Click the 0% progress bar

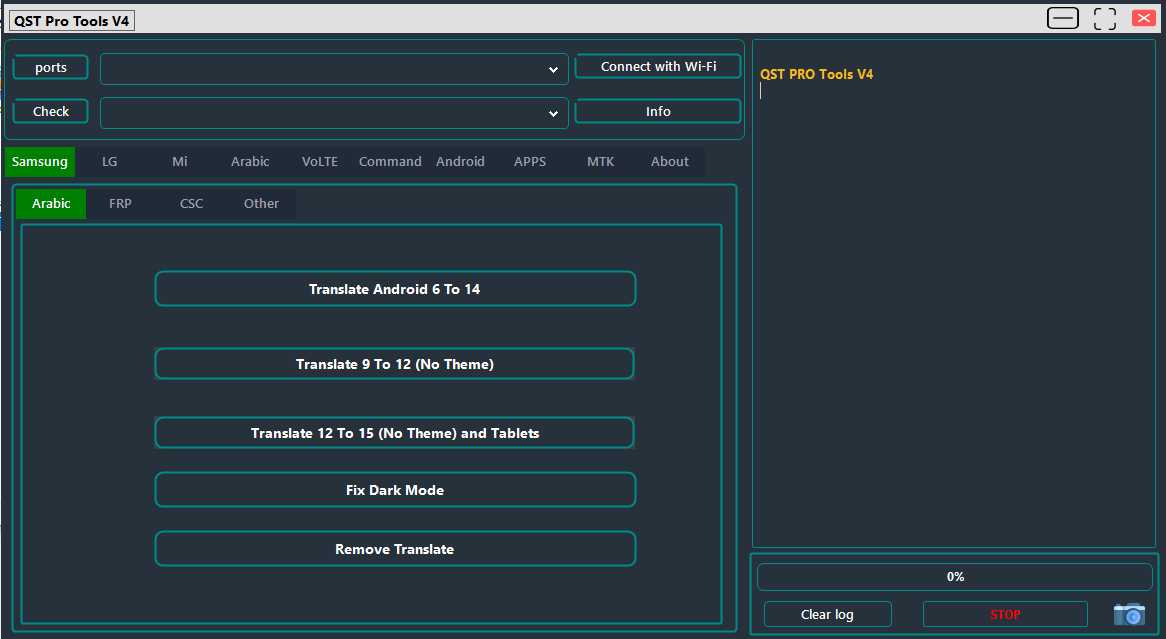pos(954,576)
